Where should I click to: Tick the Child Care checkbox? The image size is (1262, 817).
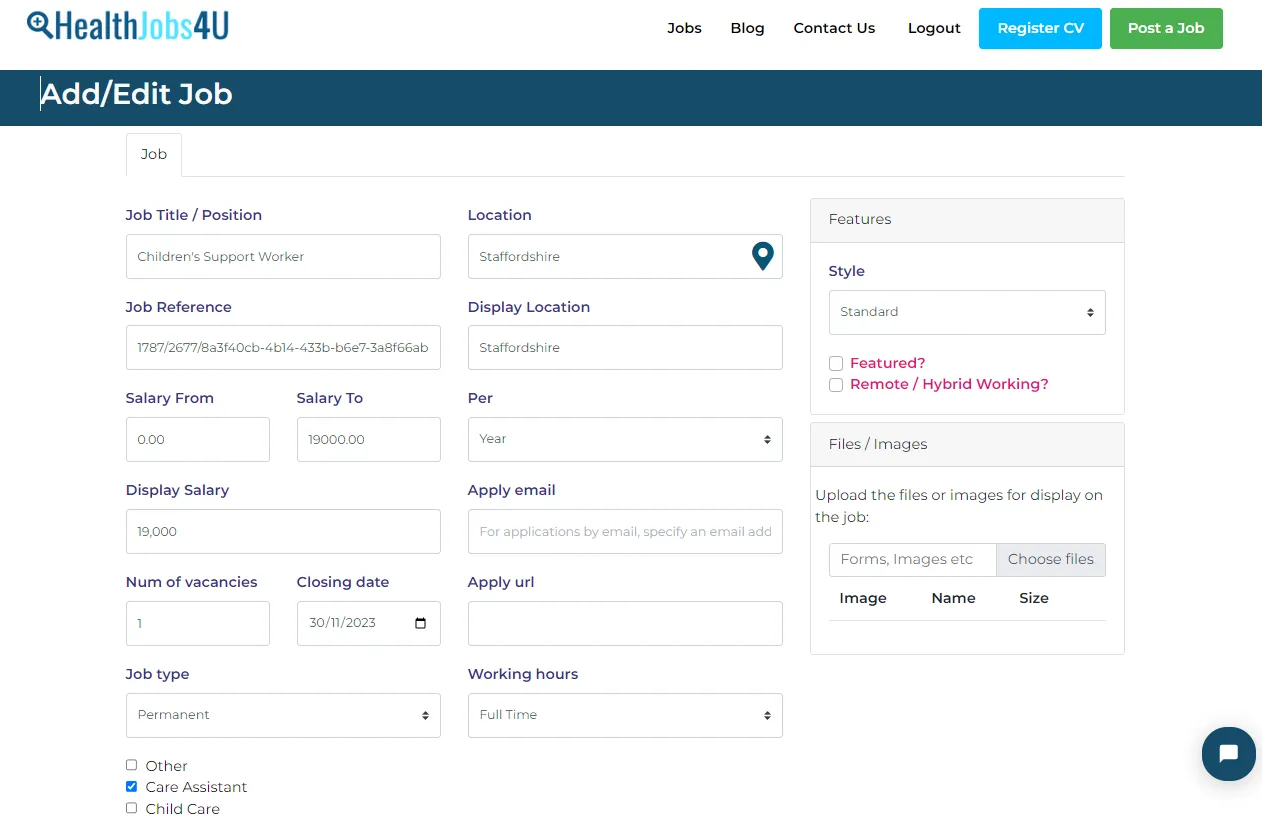[x=131, y=807]
